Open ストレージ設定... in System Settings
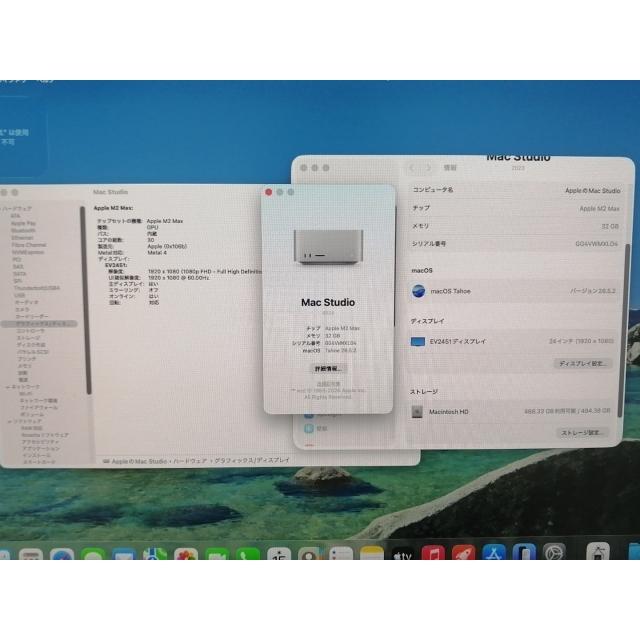Screen dimensions: 640x640 [x=582, y=433]
